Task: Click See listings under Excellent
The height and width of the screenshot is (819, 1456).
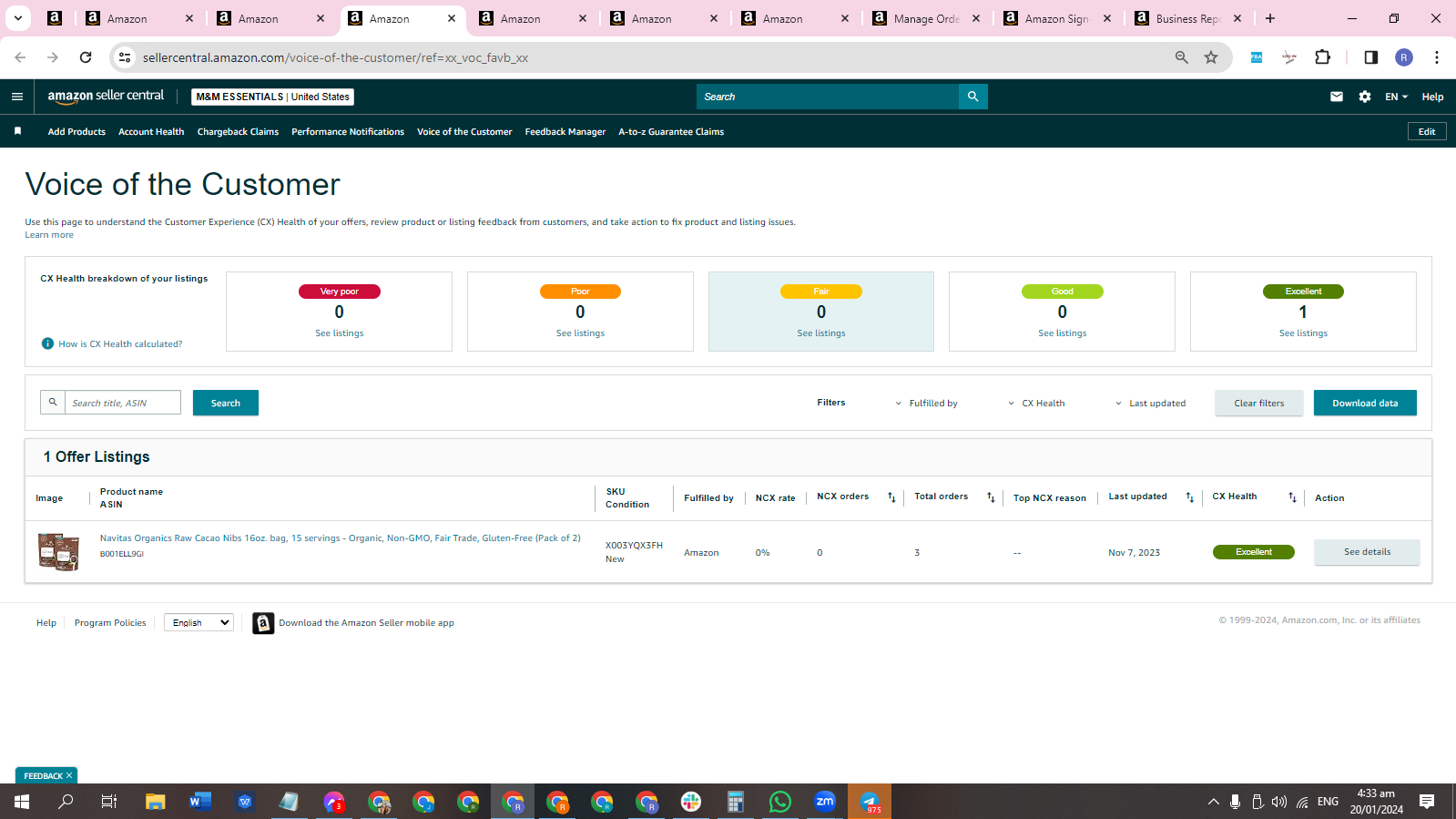Action: click(1303, 333)
